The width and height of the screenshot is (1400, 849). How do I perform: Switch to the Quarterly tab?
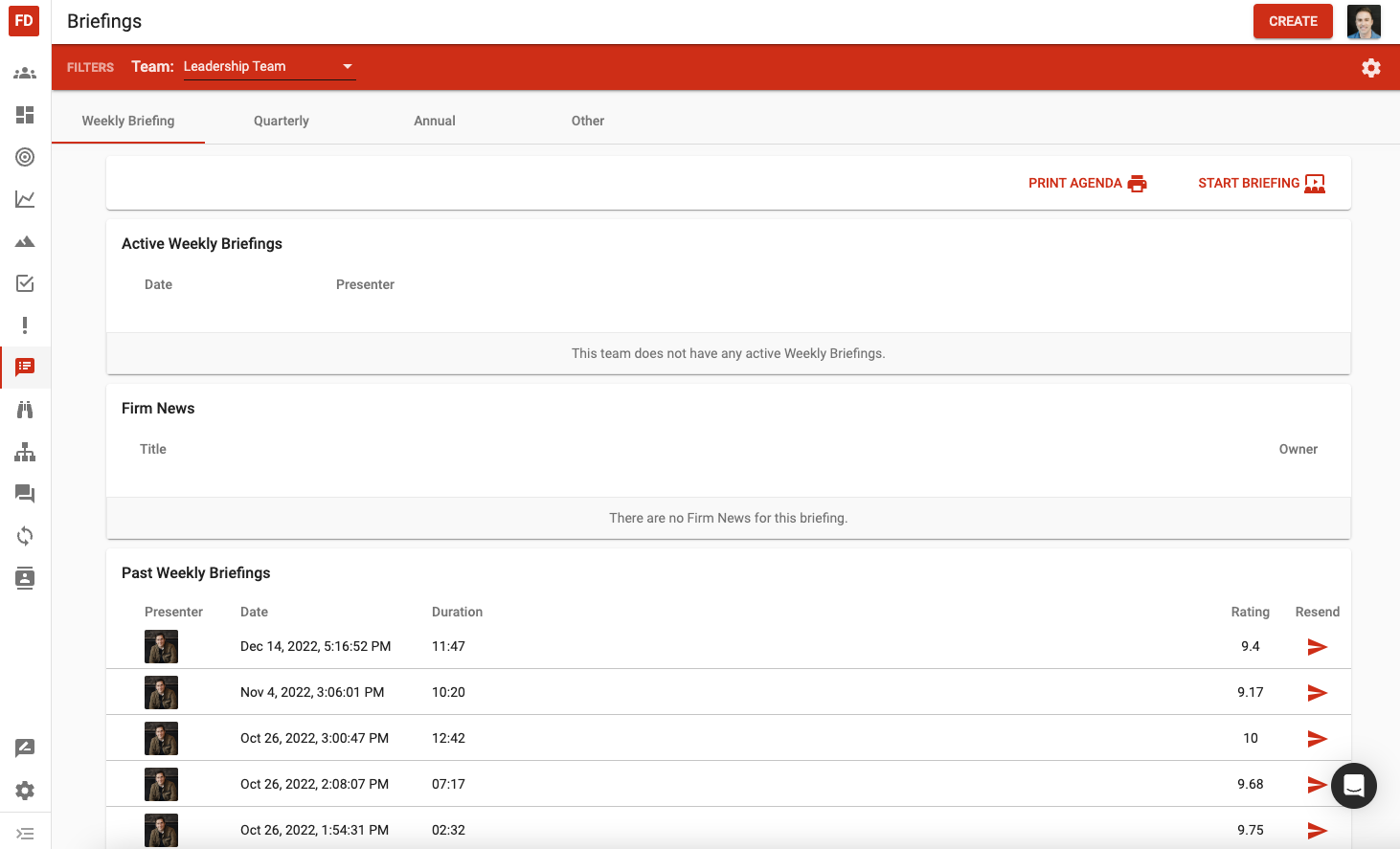point(282,121)
